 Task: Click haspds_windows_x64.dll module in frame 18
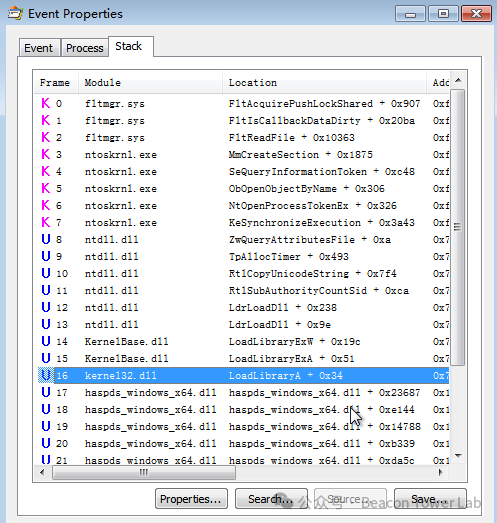150,410
